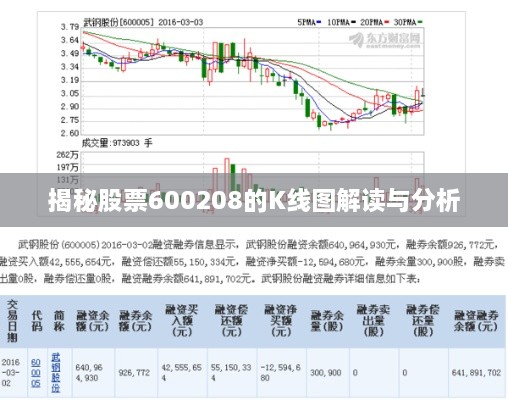
Task: Click the 融券余额(元) column header
Action: (x=135, y=321)
